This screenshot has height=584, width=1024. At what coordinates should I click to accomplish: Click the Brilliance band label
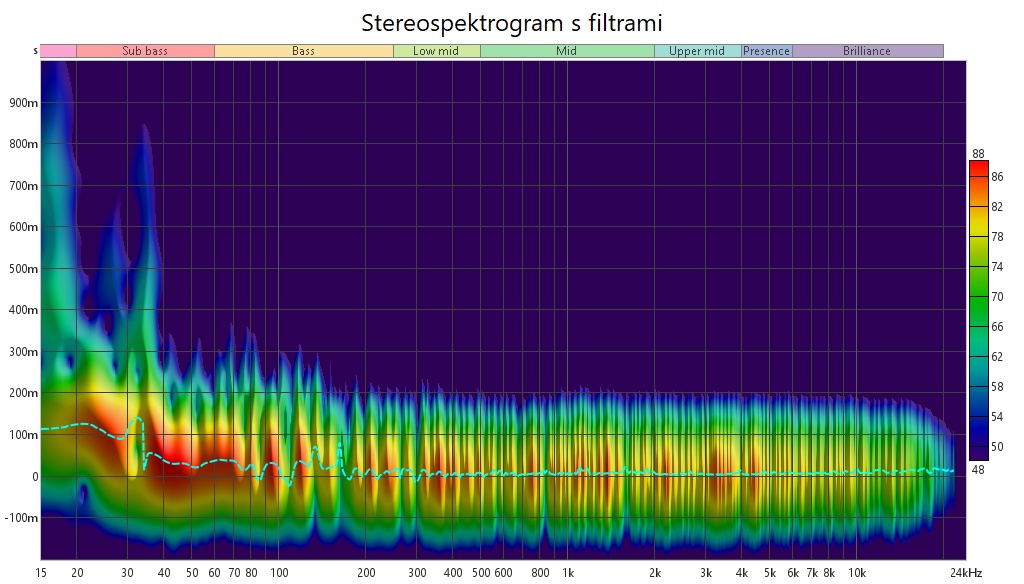click(866, 51)
